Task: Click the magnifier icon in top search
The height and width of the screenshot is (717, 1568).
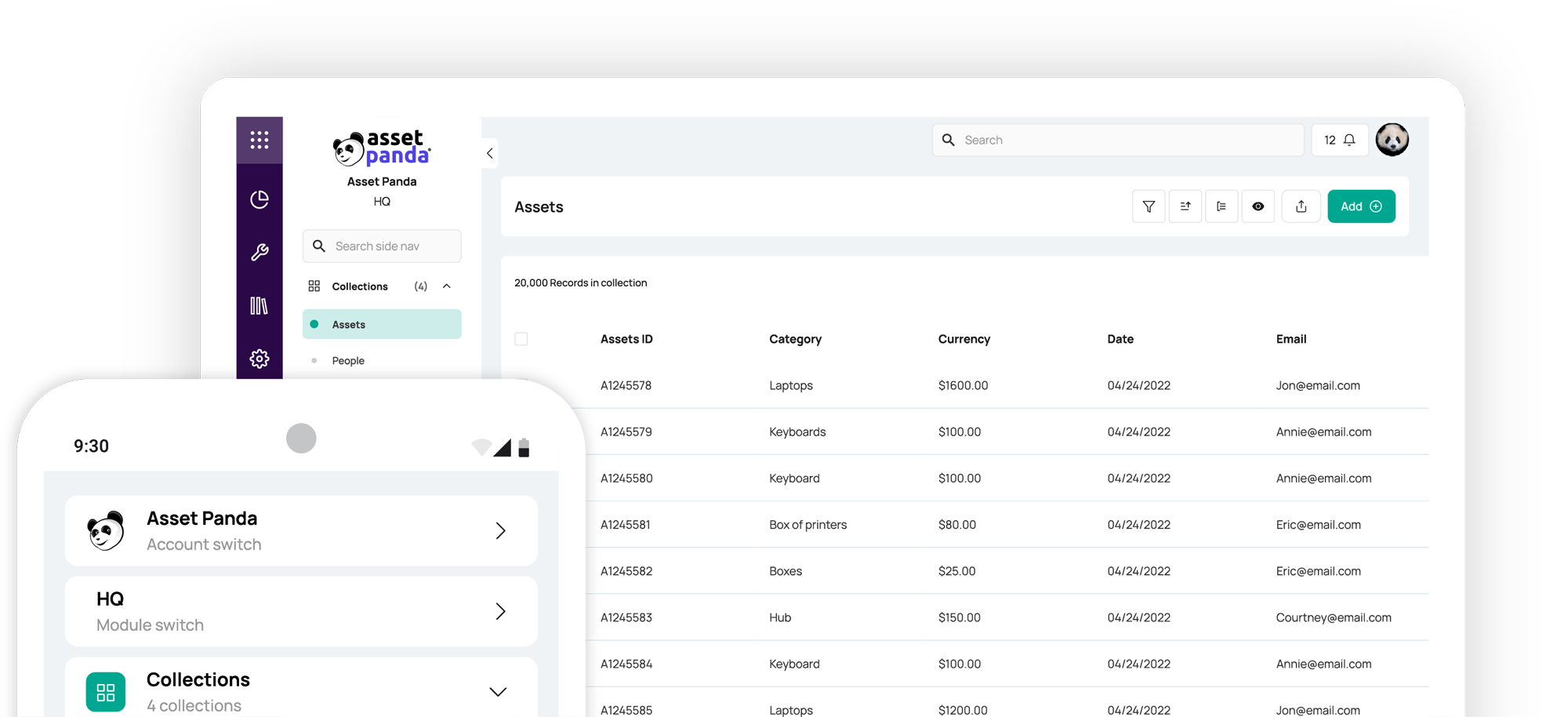Action: click(x=949, y=140)
